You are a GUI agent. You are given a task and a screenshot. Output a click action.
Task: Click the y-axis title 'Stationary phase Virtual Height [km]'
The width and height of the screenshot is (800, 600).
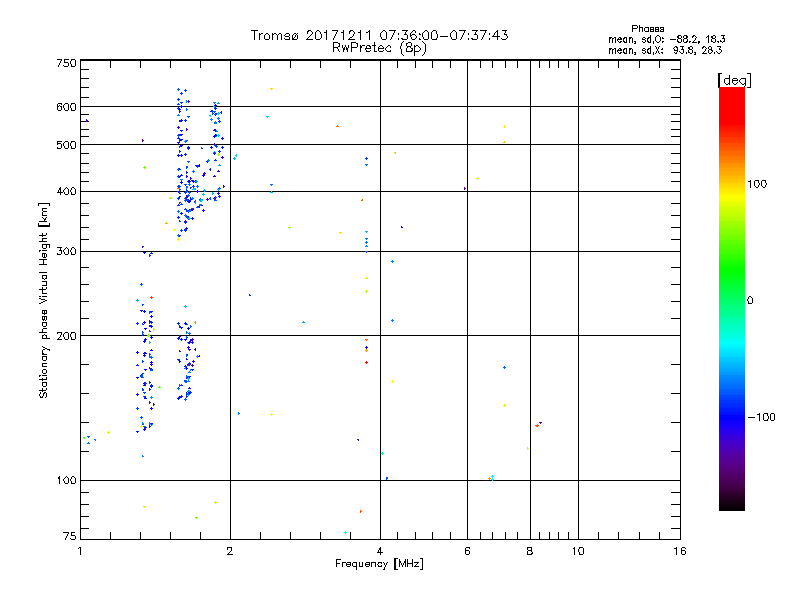(43, 301)
